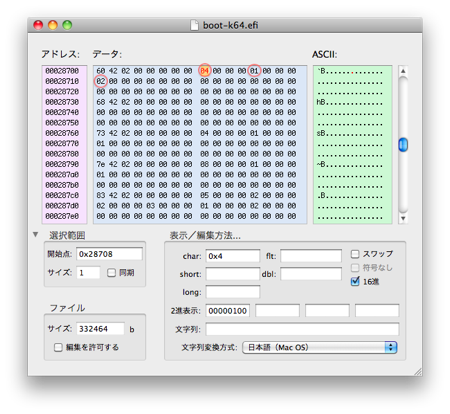Enable 編集を許可する checkbox
Image resolution: width=450 pixels, height=414 pixels.
(58, 347)
